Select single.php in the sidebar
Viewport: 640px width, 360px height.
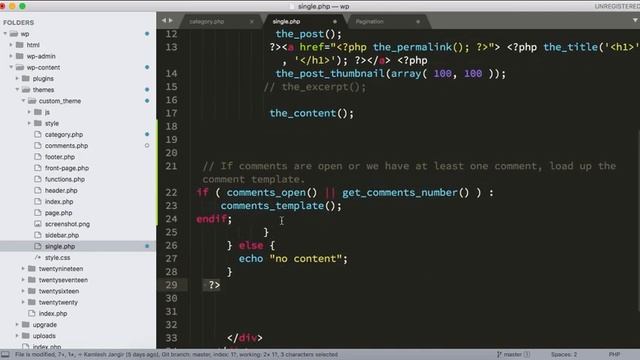(60, 246)
